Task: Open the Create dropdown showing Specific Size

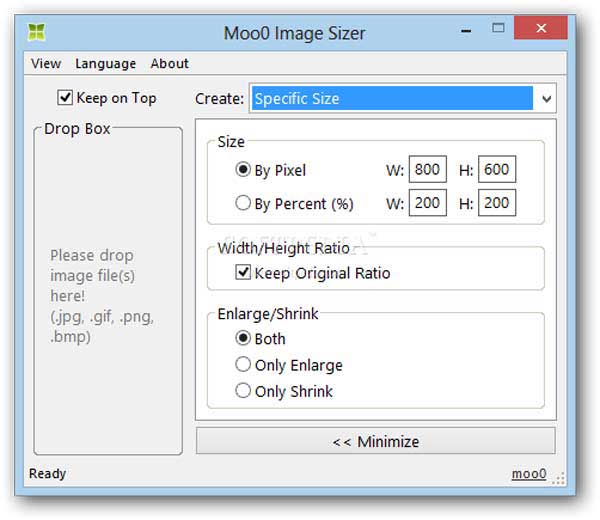Action: pos(403,98)
